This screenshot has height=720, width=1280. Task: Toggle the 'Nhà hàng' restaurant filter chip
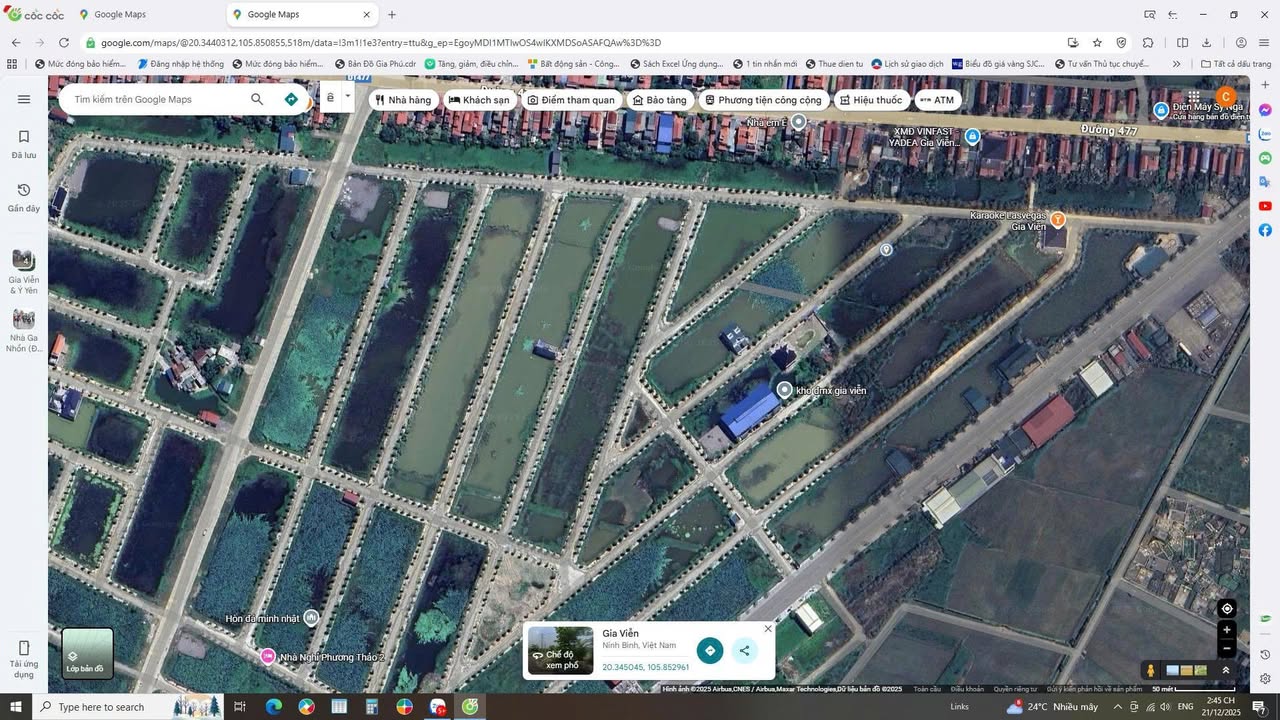403,100
